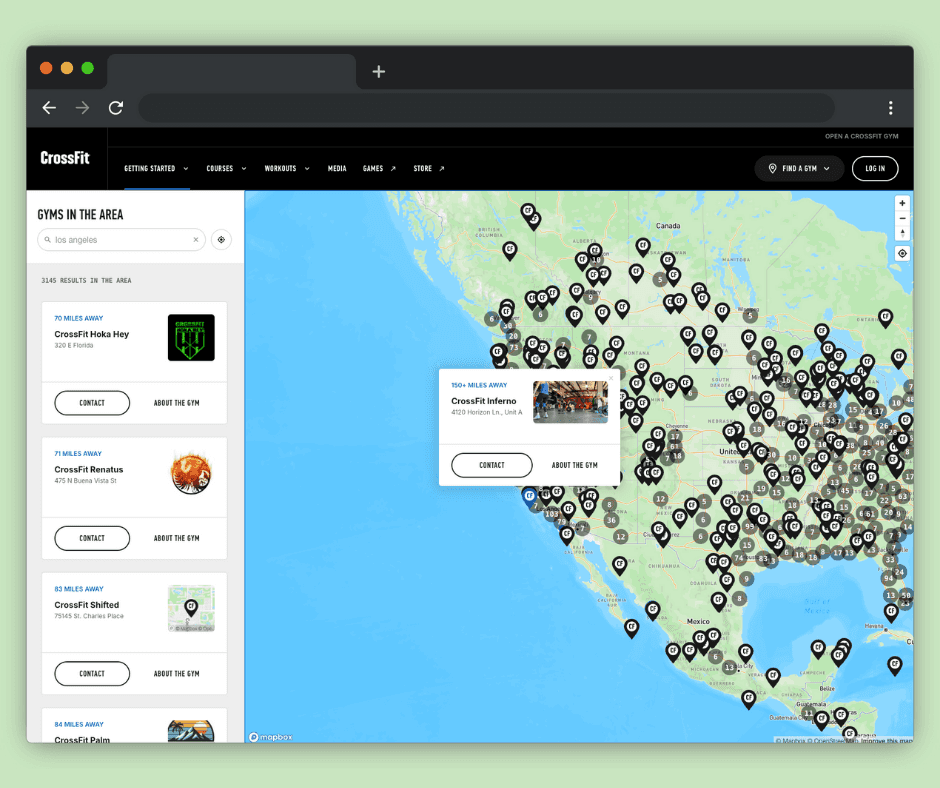Expand the Courses dropdown
Viewport: 940px width, 788px height.
tap(226, 169)
